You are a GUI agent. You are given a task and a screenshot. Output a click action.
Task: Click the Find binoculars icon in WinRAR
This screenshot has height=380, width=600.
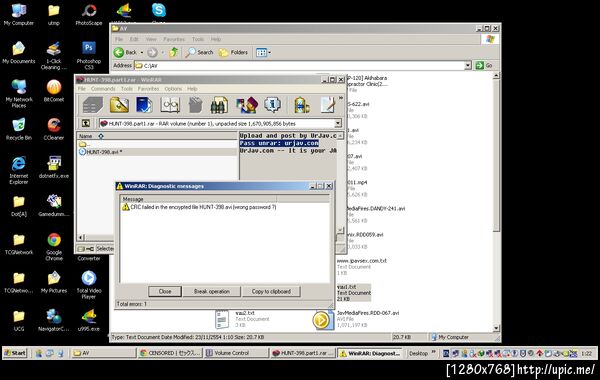(x=219, y=105)
